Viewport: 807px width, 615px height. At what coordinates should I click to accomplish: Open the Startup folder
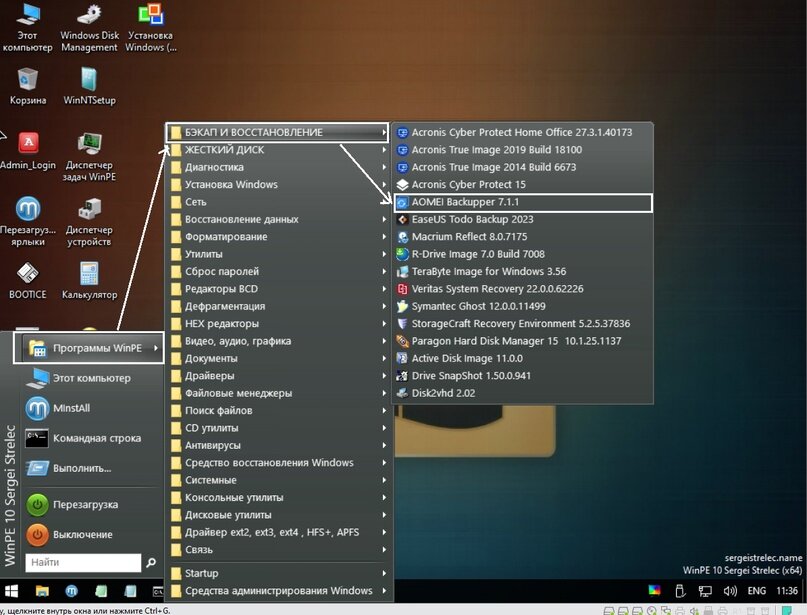point(278,573)
